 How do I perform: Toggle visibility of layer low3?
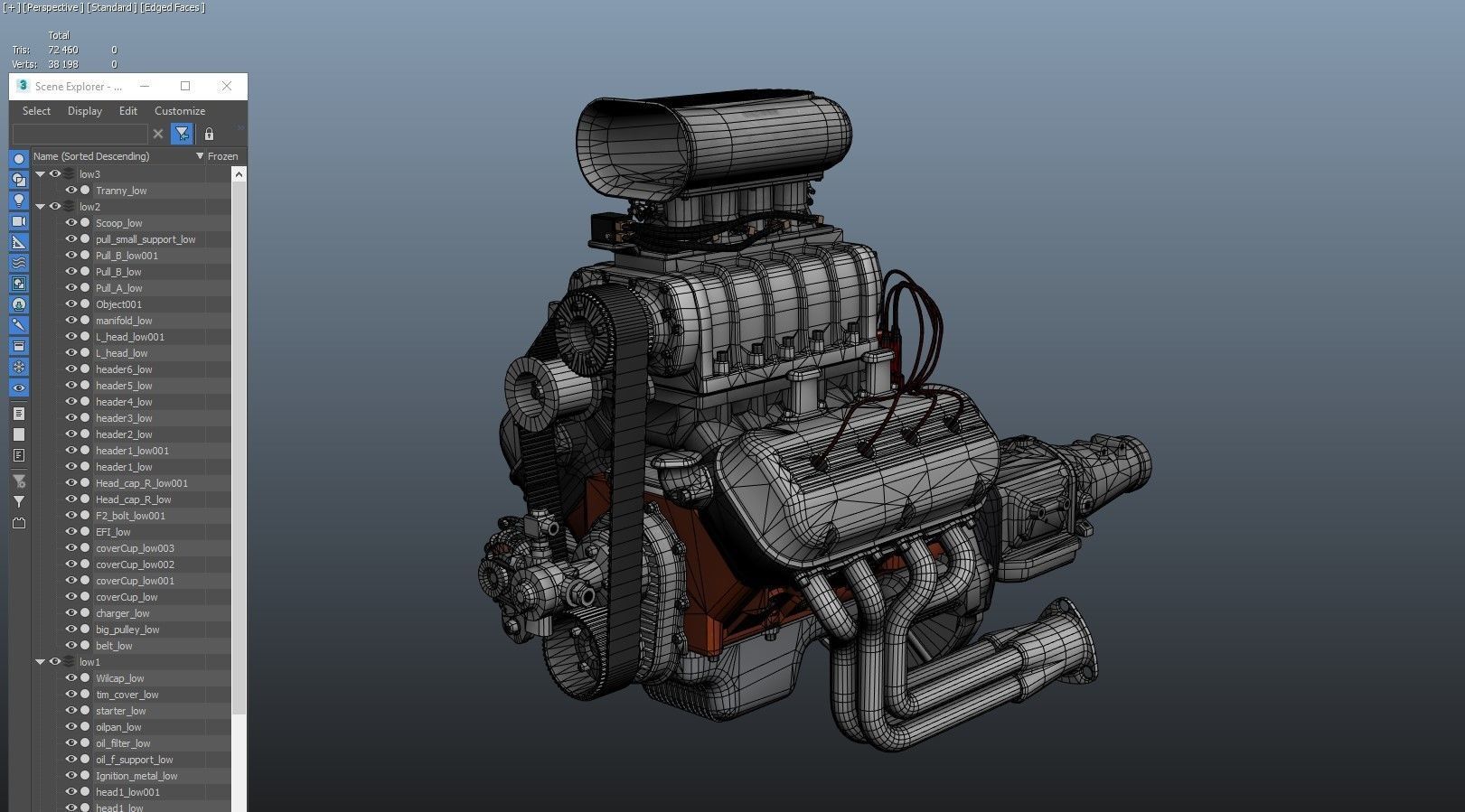click(x=54, y=174)
